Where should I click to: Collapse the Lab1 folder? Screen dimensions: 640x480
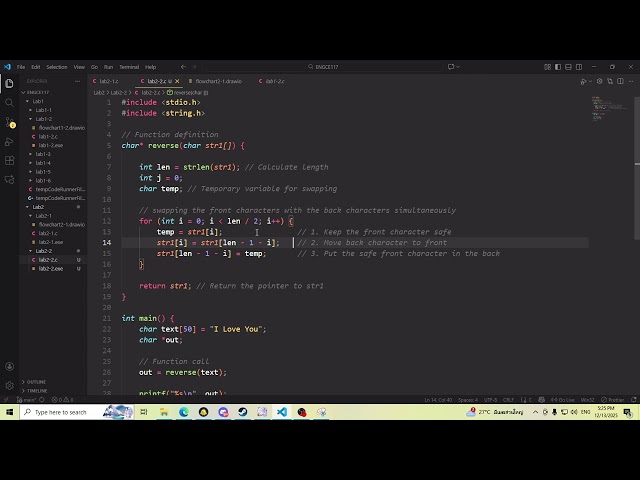coord(38,101)
